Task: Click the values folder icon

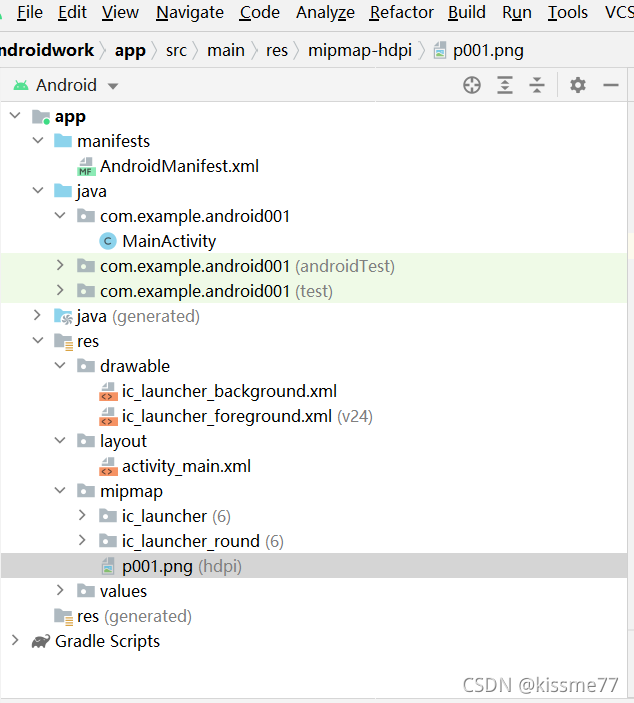Action: pyautogui.click(x=86, y=591)
